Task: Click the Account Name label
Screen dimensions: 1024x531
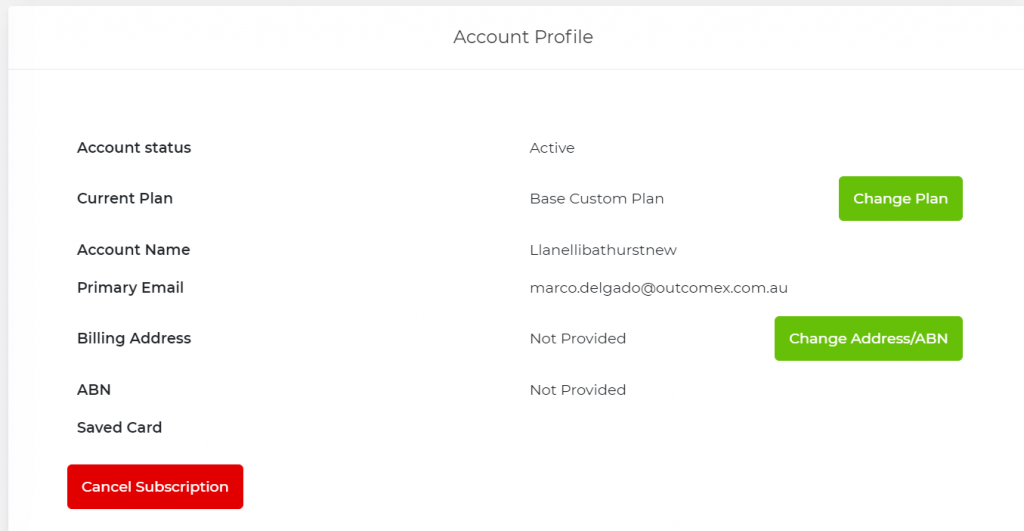Action: click(x=133, y=250)
